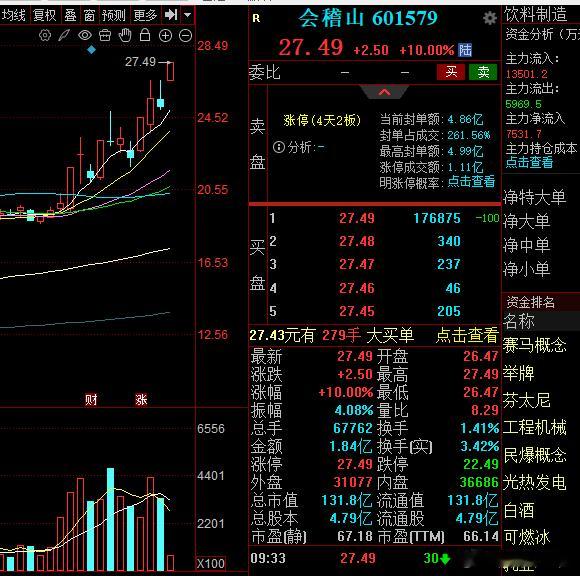Viewport: 580px width, 576px height.
Task: Click the 换手(实) value 3.42%
Action: pyautogui.click(x=479, y=446)
